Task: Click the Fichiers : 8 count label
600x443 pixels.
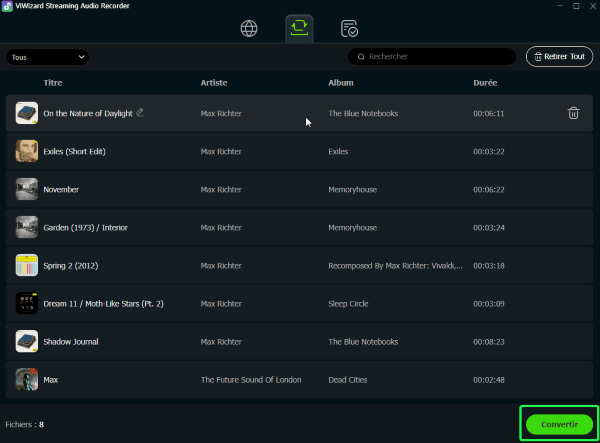Action: click(x=24, y=424)
